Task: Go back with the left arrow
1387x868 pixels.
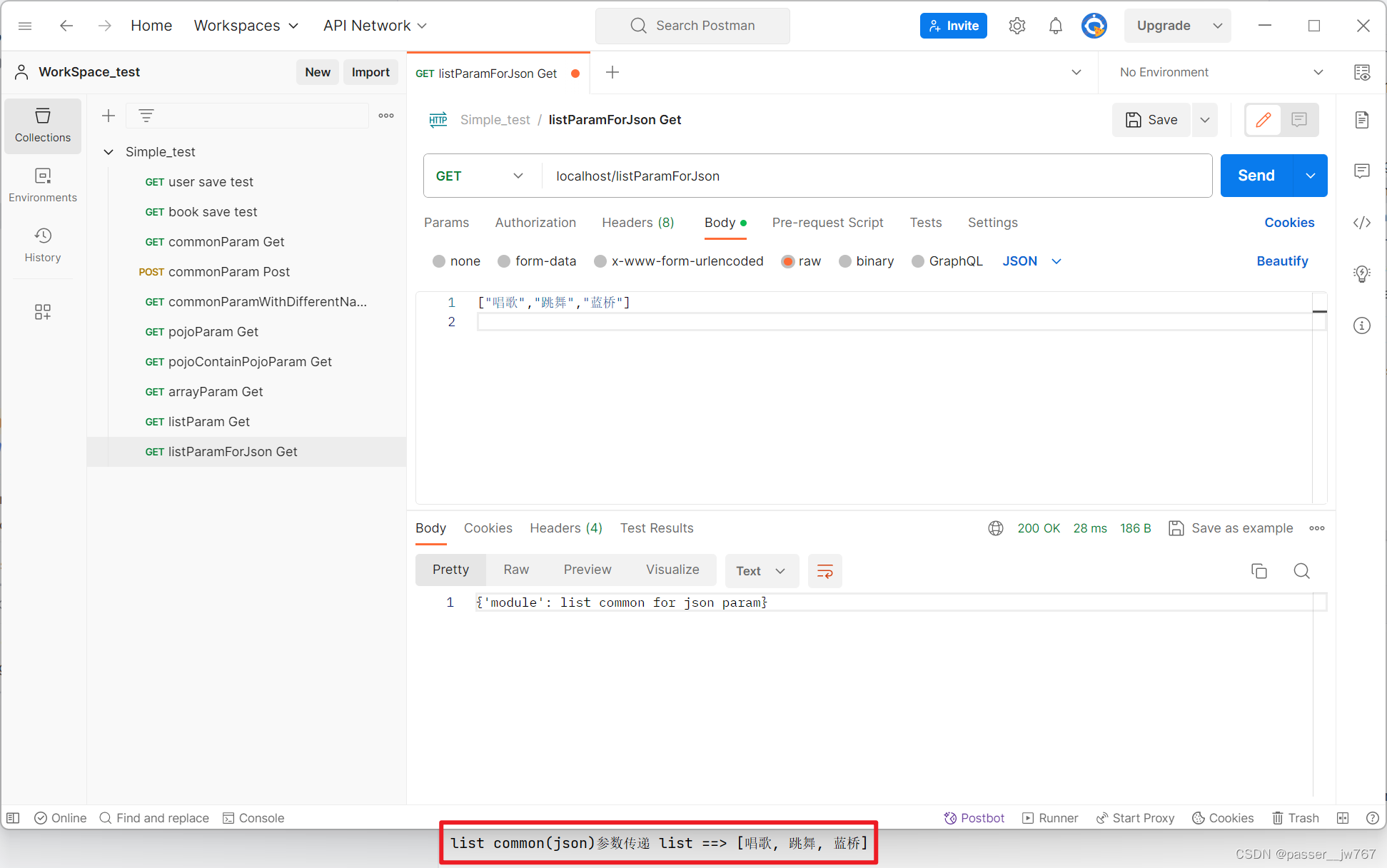Action: (x=66, y=26)
